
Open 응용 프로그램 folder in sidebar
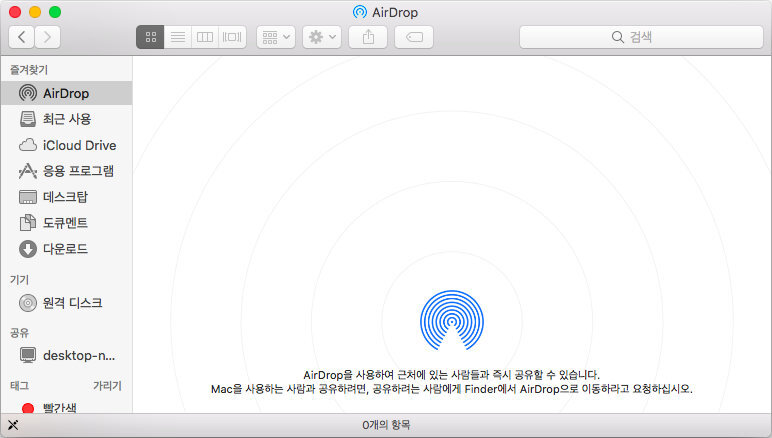click(x=66, y=171)
